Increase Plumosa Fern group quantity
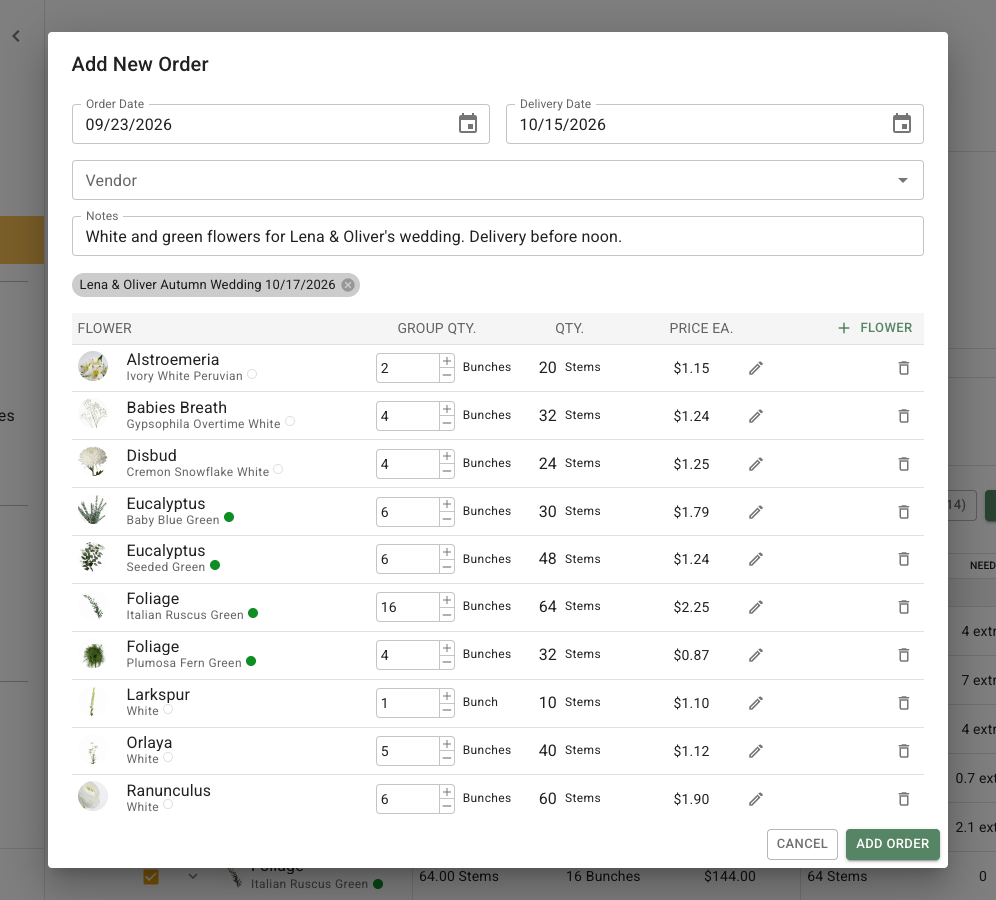The width and height of the screenshot is (996, 900). tap(447, 648)
